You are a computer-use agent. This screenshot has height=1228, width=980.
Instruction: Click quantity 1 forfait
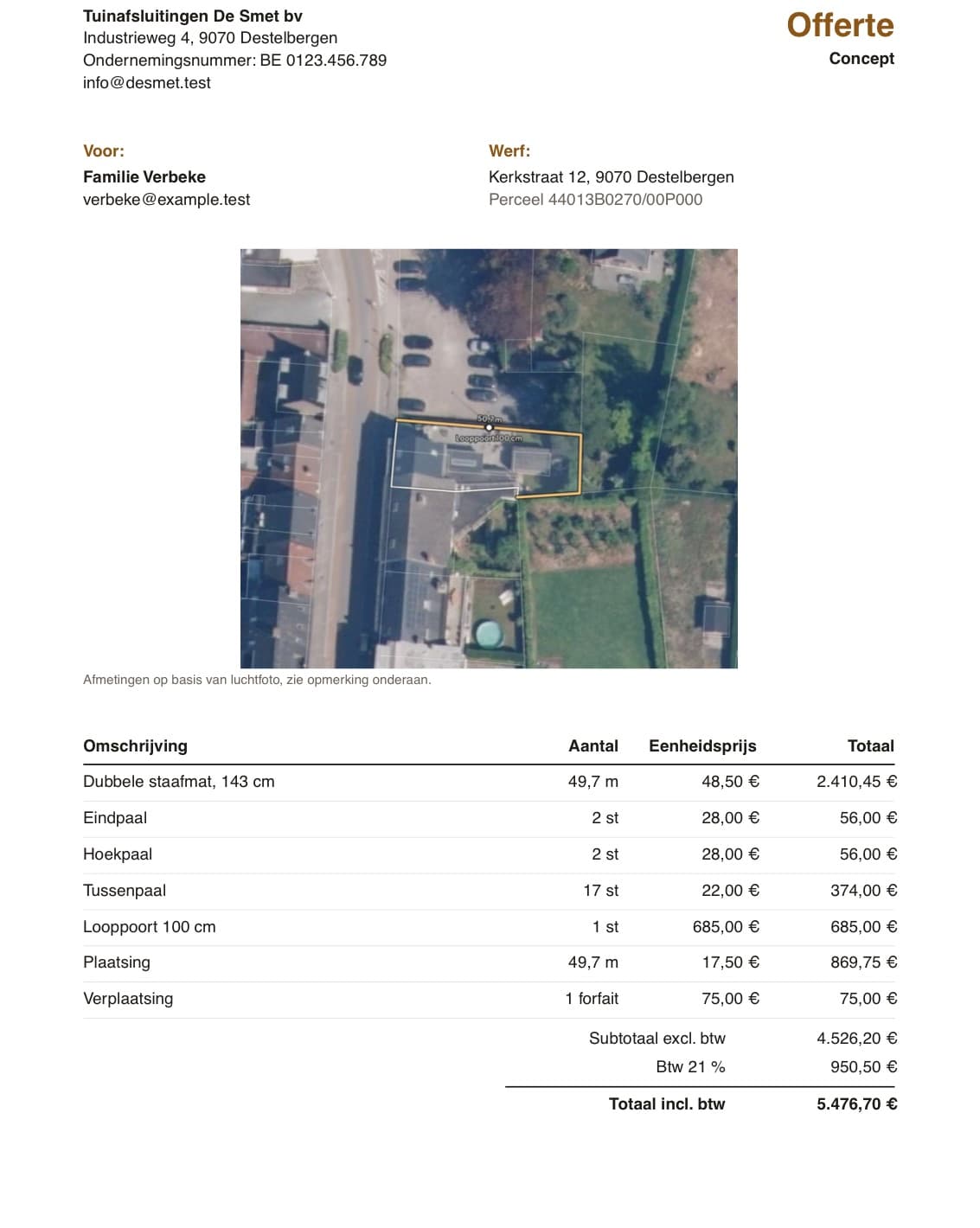coord(592,999)
